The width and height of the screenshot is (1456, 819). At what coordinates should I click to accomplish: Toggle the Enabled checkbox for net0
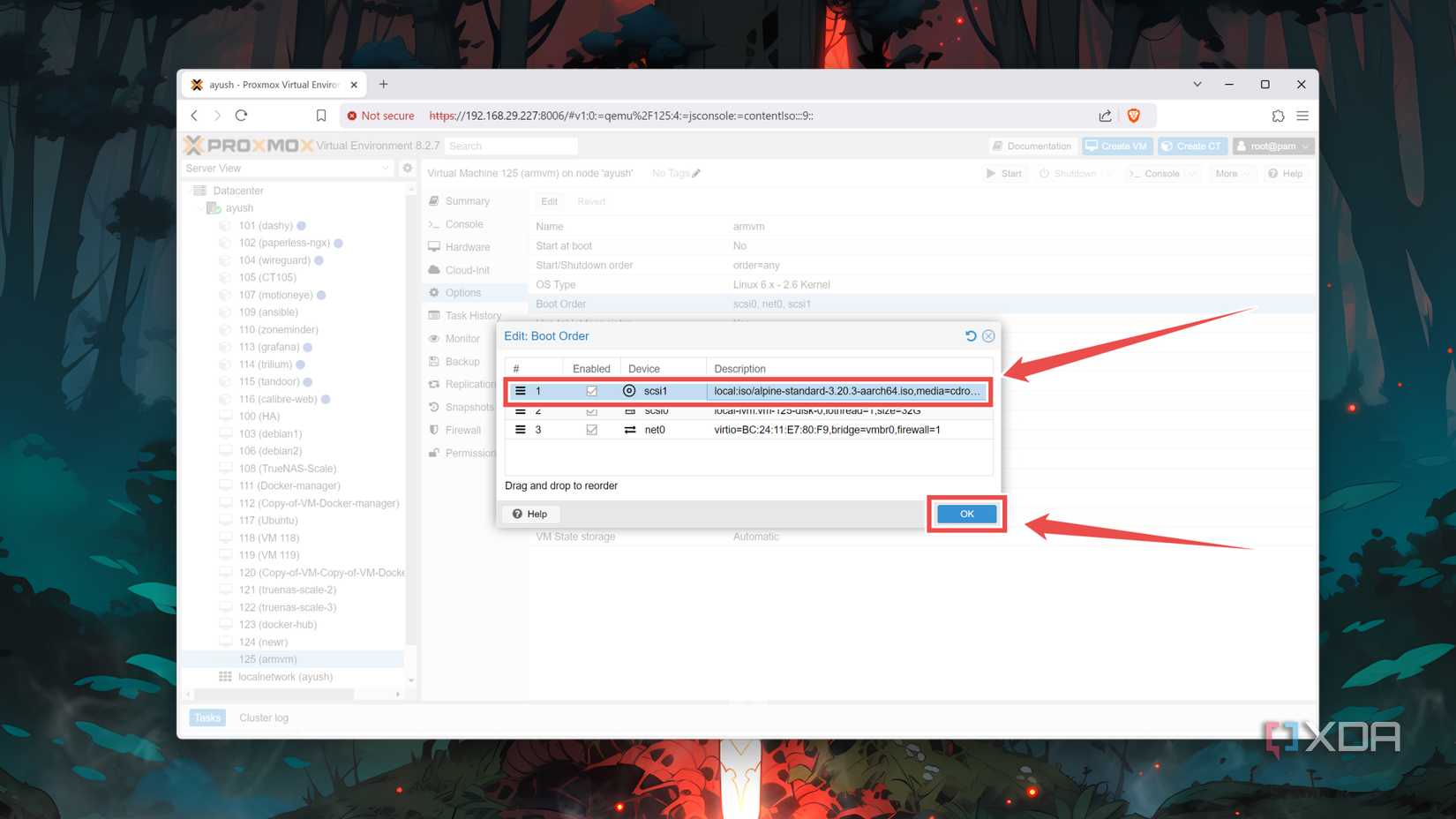(591, 430)
